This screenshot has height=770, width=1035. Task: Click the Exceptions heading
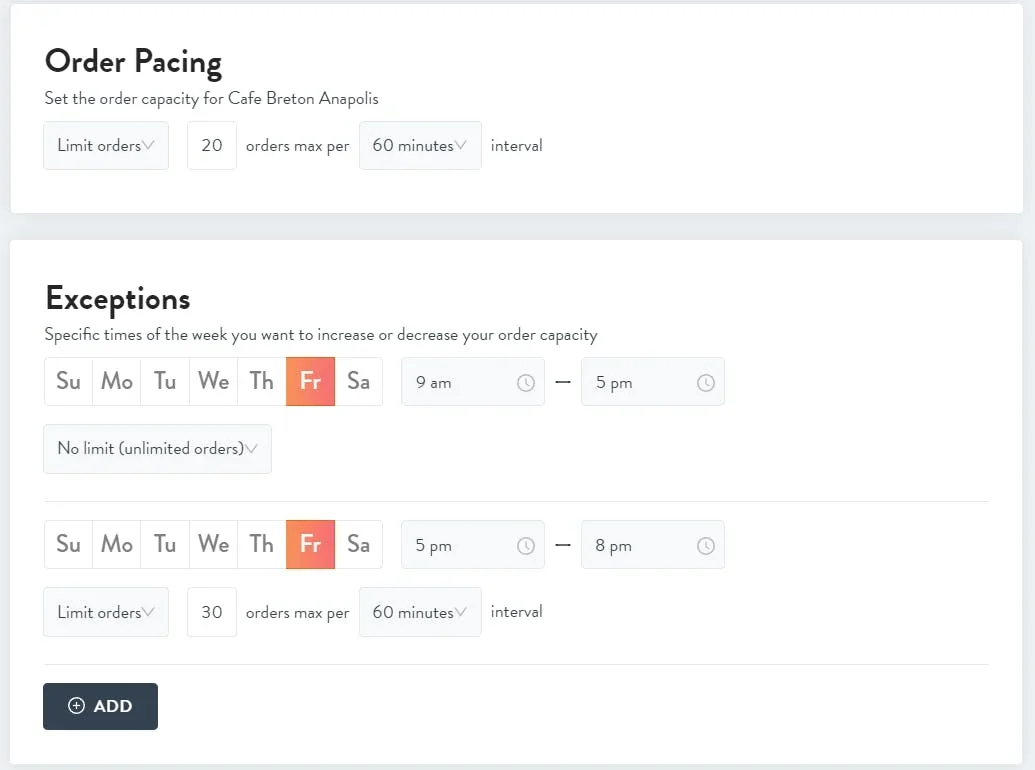click(x=118, y=300)
